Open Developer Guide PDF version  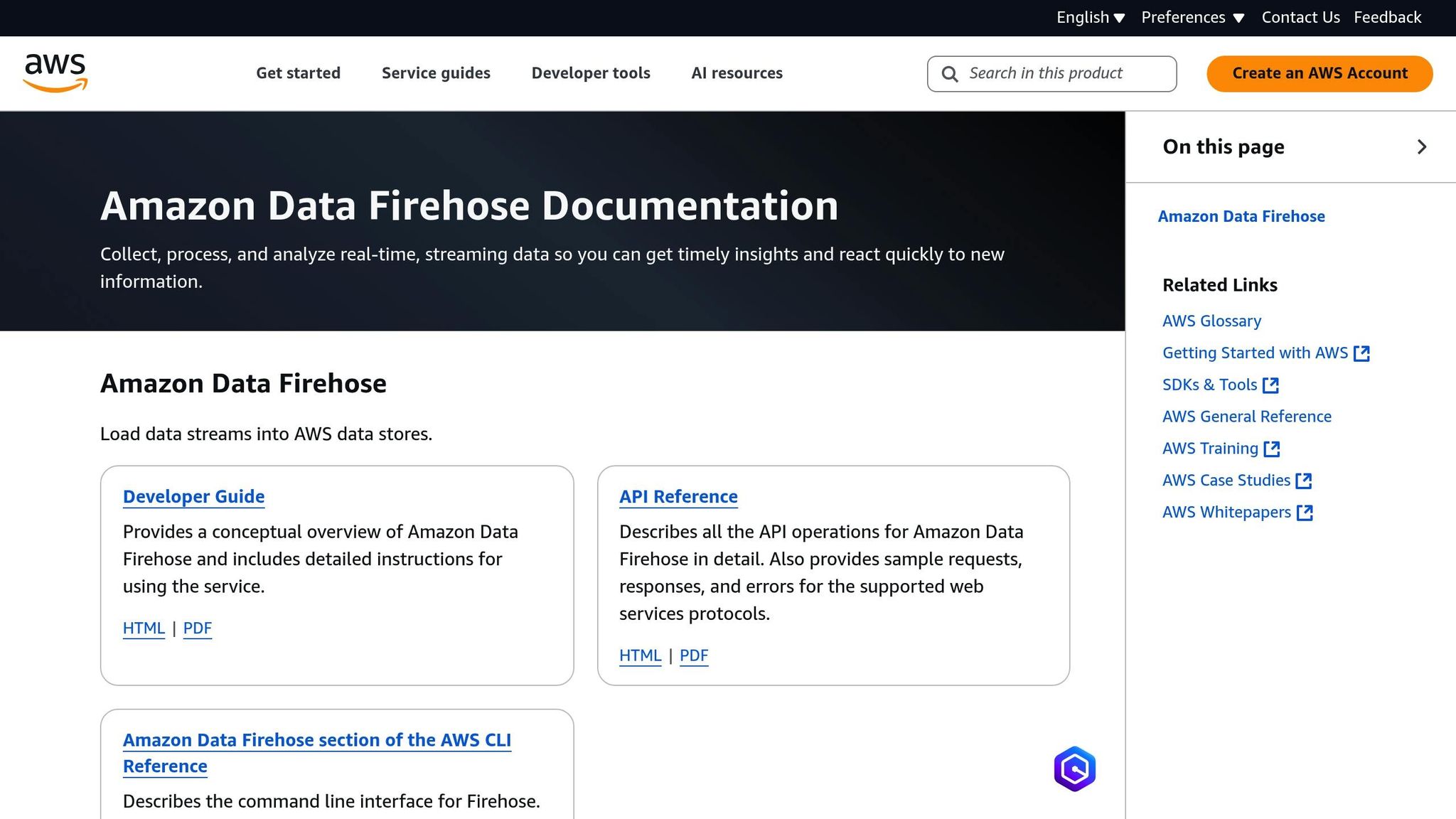pyautogui.click(x=198, y=628)
